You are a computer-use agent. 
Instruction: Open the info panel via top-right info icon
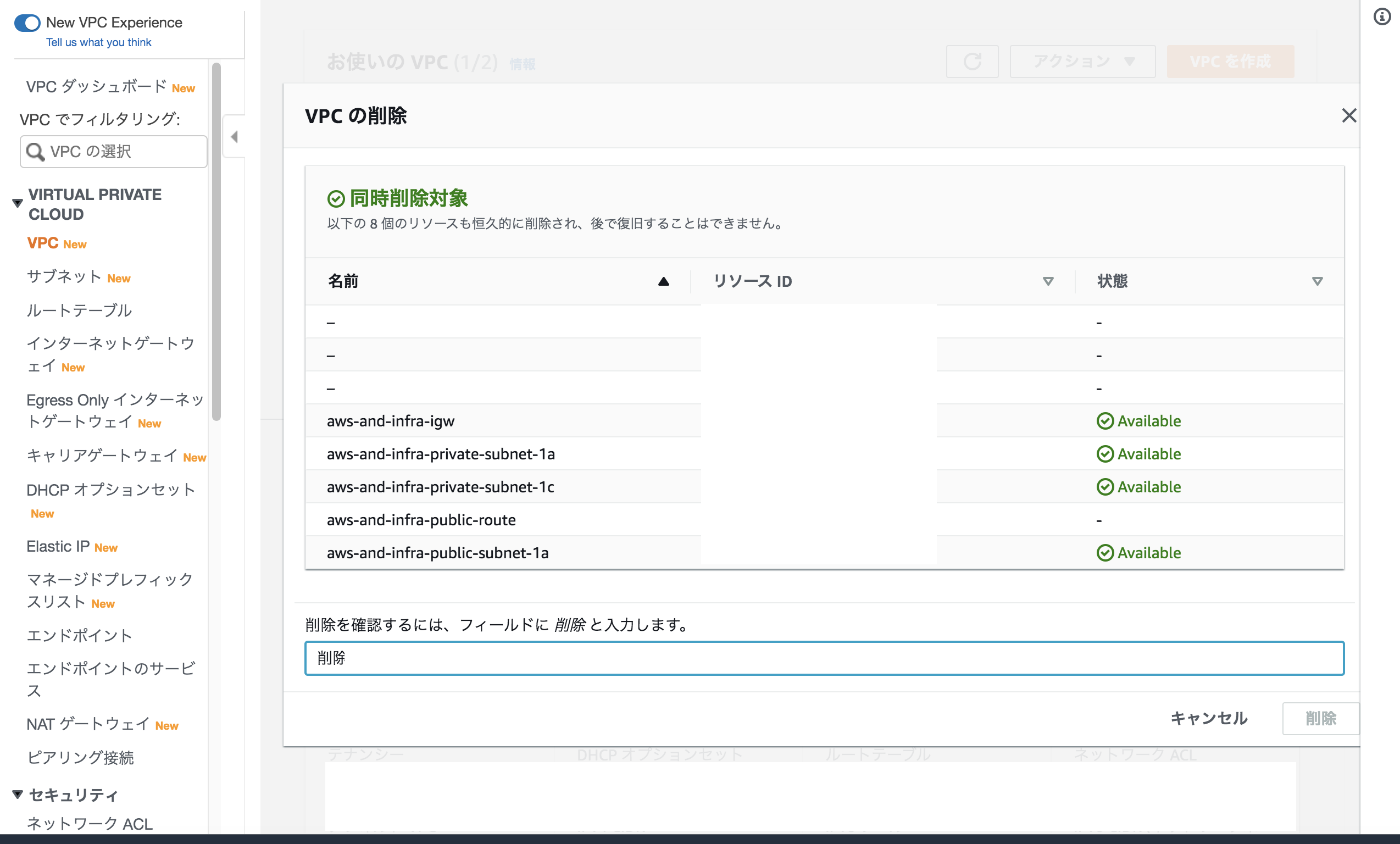point(1382,17)
